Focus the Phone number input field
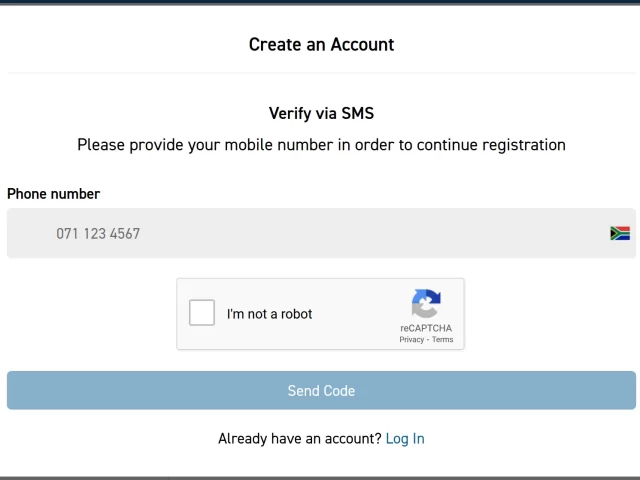640x480 pixels. [321, 233]
